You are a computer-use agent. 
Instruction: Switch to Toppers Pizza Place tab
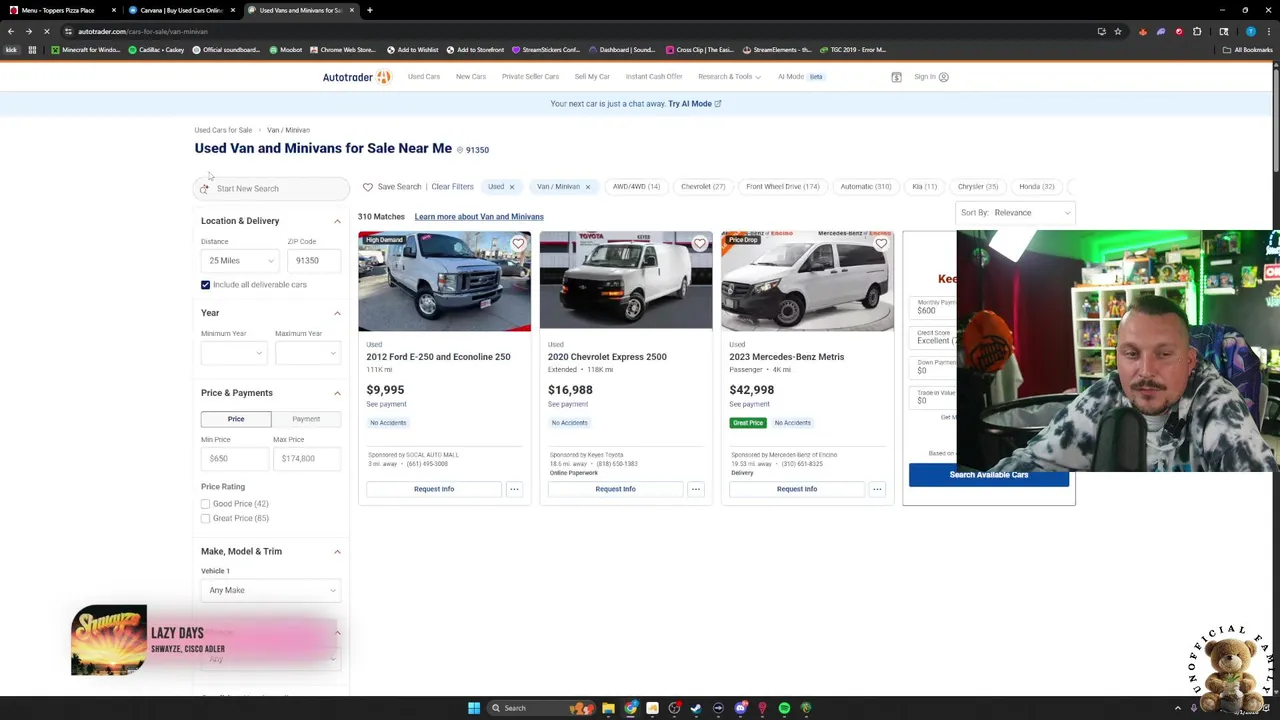(60, 10)
